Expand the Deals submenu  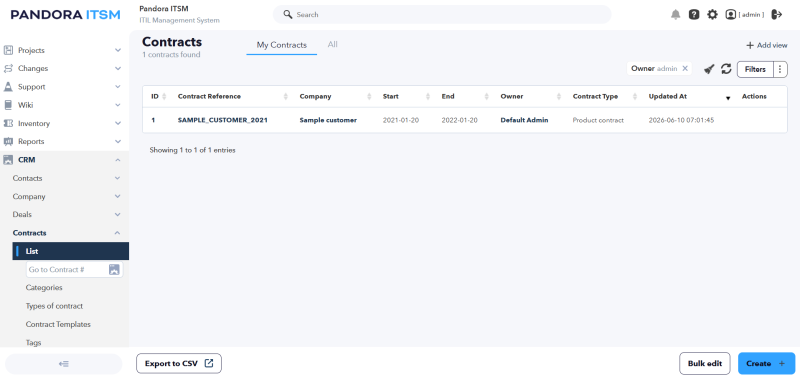tap(118, 214)
